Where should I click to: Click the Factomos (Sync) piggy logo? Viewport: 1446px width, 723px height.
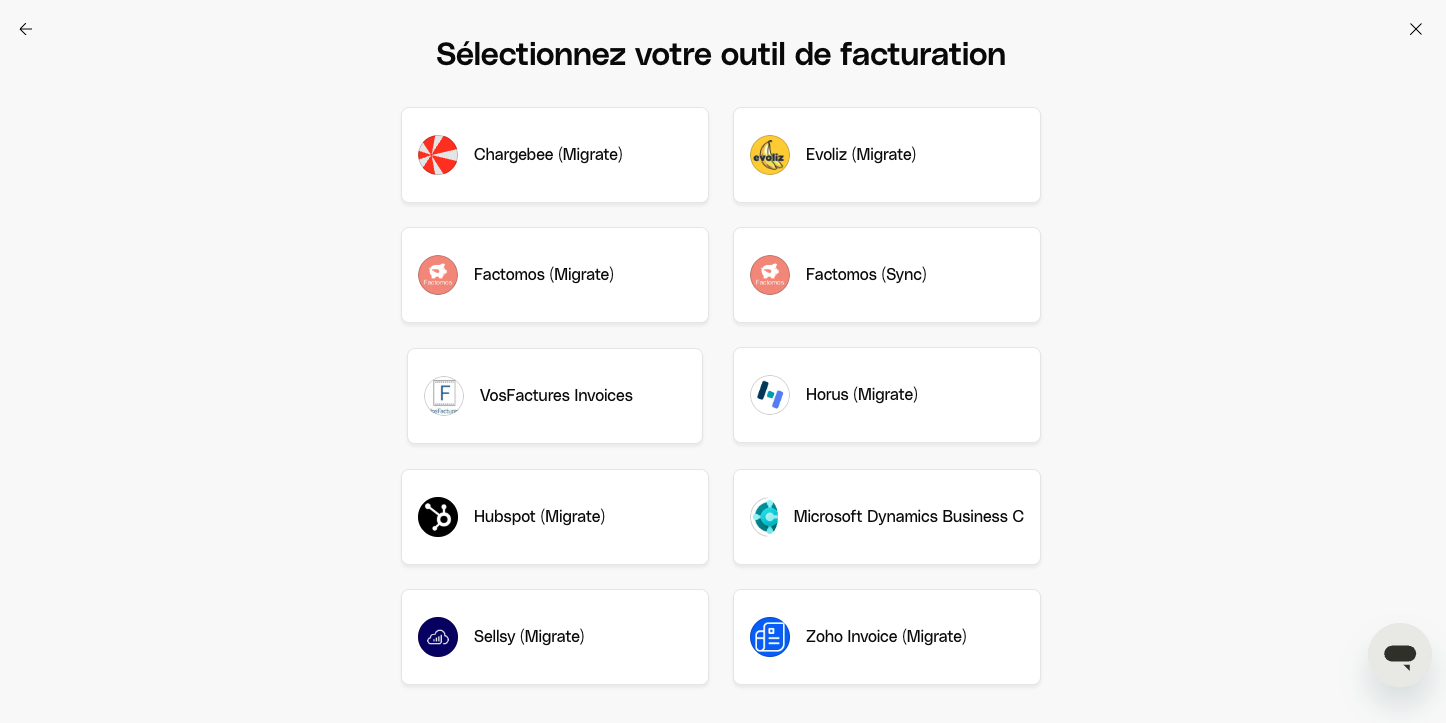pyautogui.click(x=770, y=275)
